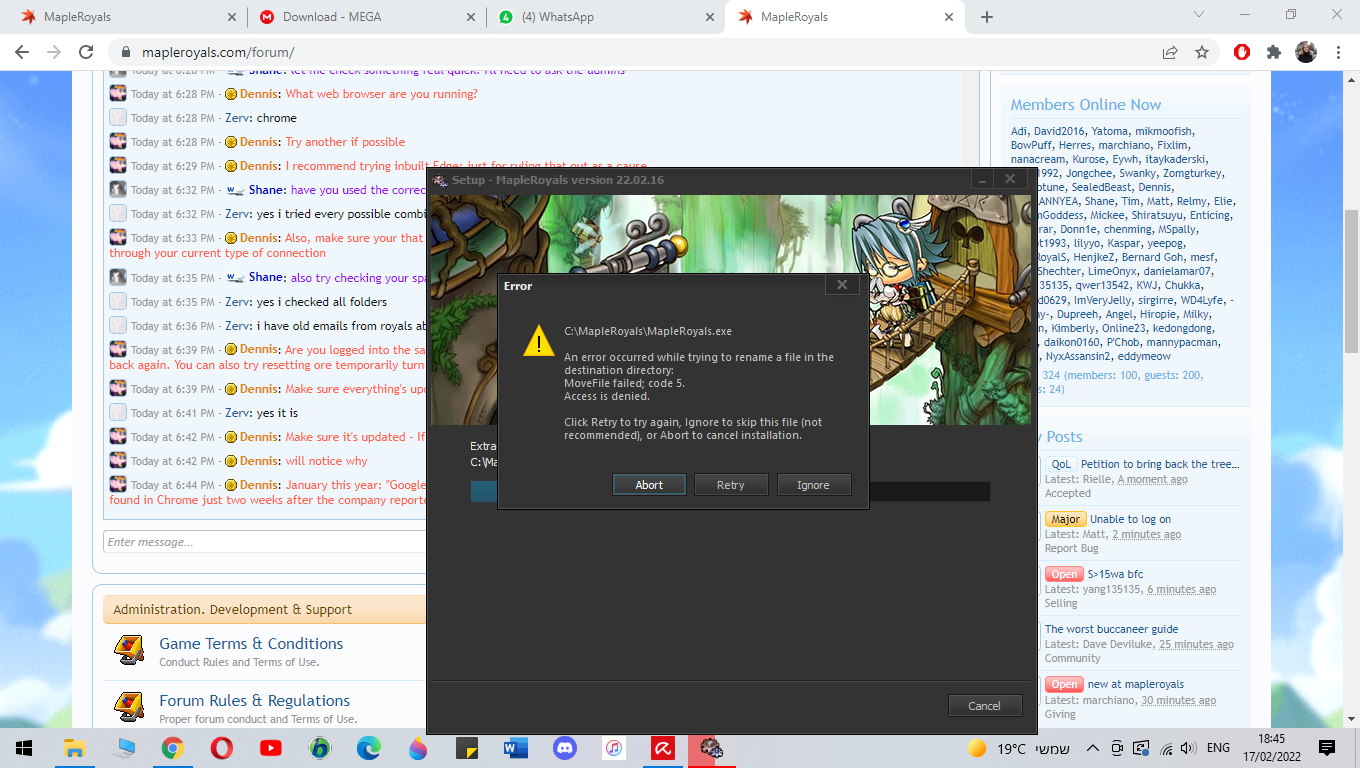
Task: Share this page via toolbar icon
Action: pyautogui.click(x=1170, y=52)
